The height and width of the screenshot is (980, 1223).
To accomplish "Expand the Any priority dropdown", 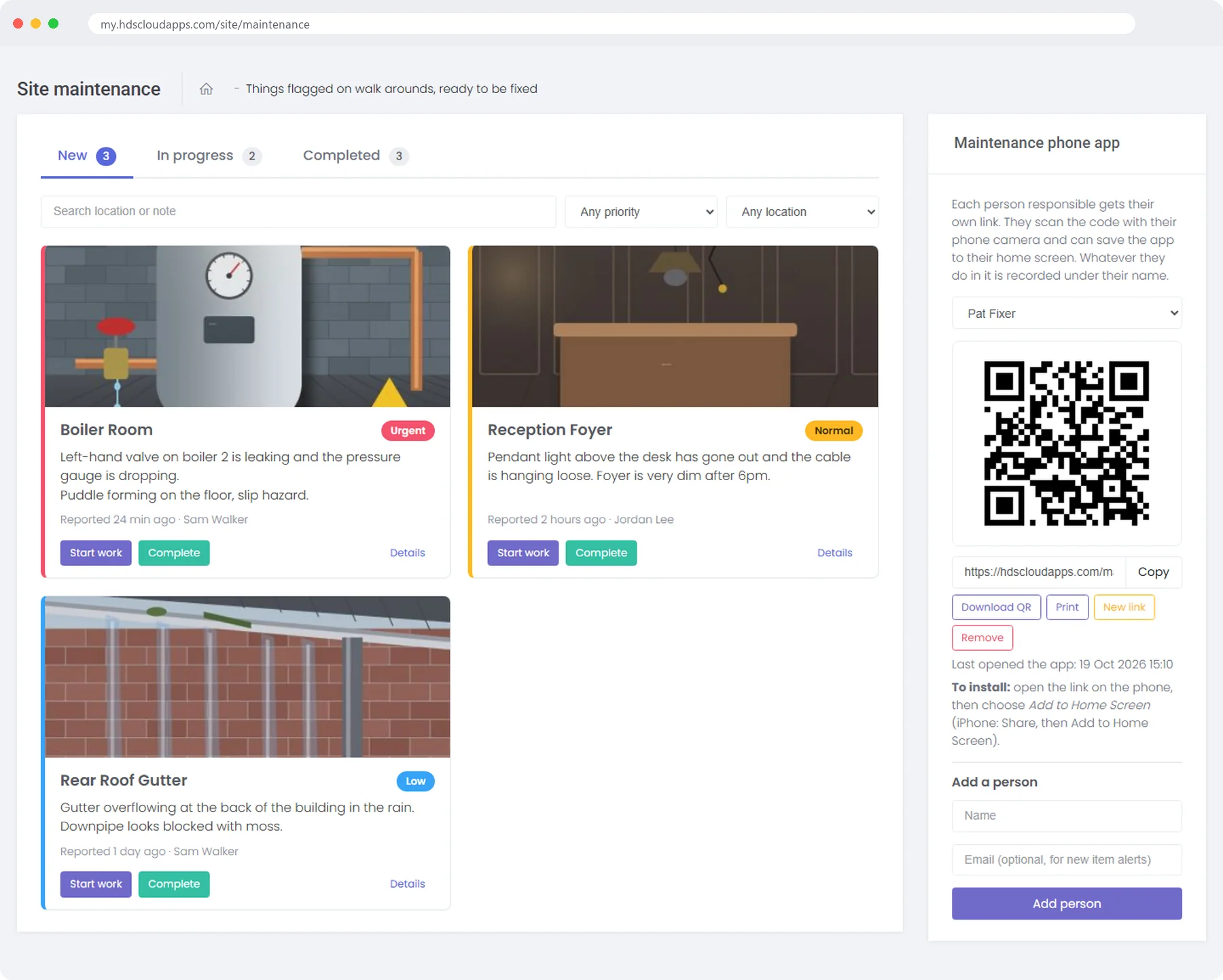I will coord(641,212).
